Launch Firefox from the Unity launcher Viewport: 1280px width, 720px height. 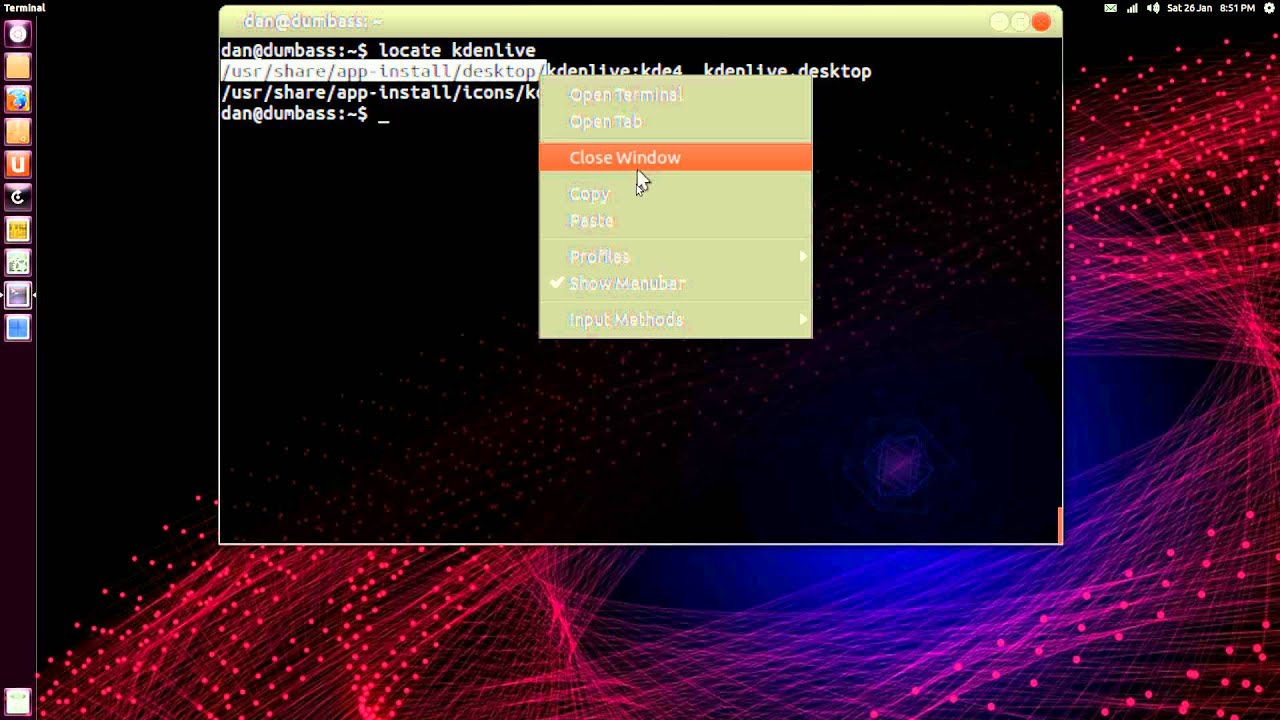point(18,100)
